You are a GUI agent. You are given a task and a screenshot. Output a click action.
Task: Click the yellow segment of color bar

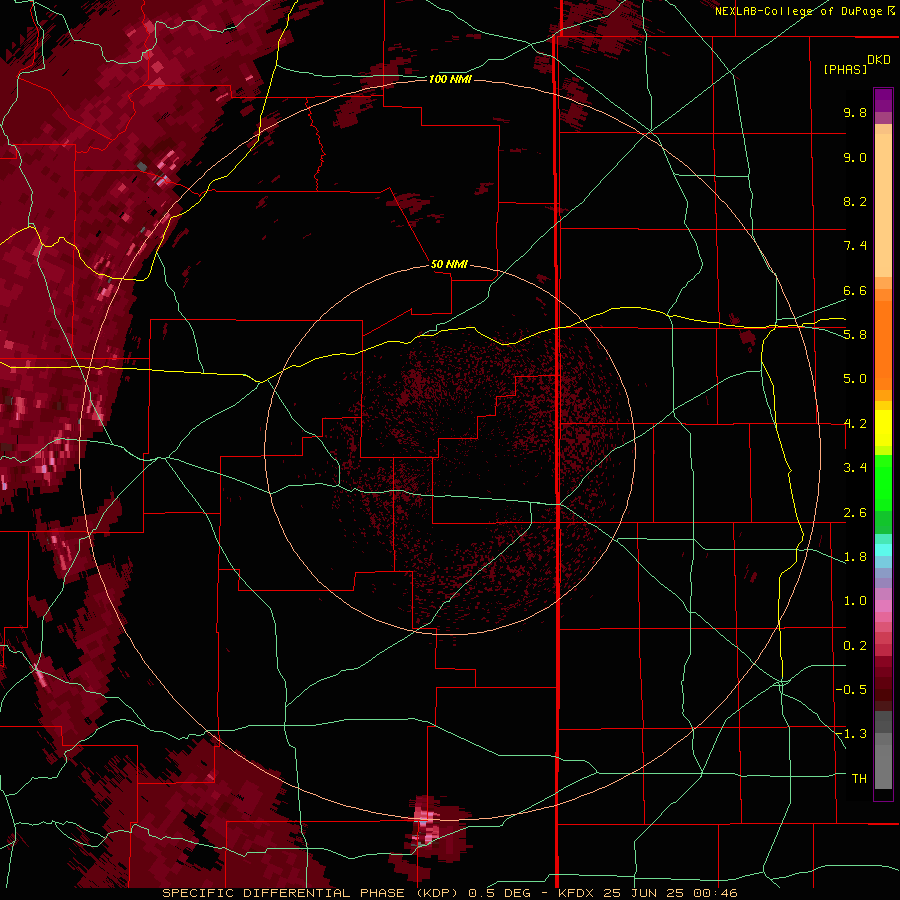[883, 428]
